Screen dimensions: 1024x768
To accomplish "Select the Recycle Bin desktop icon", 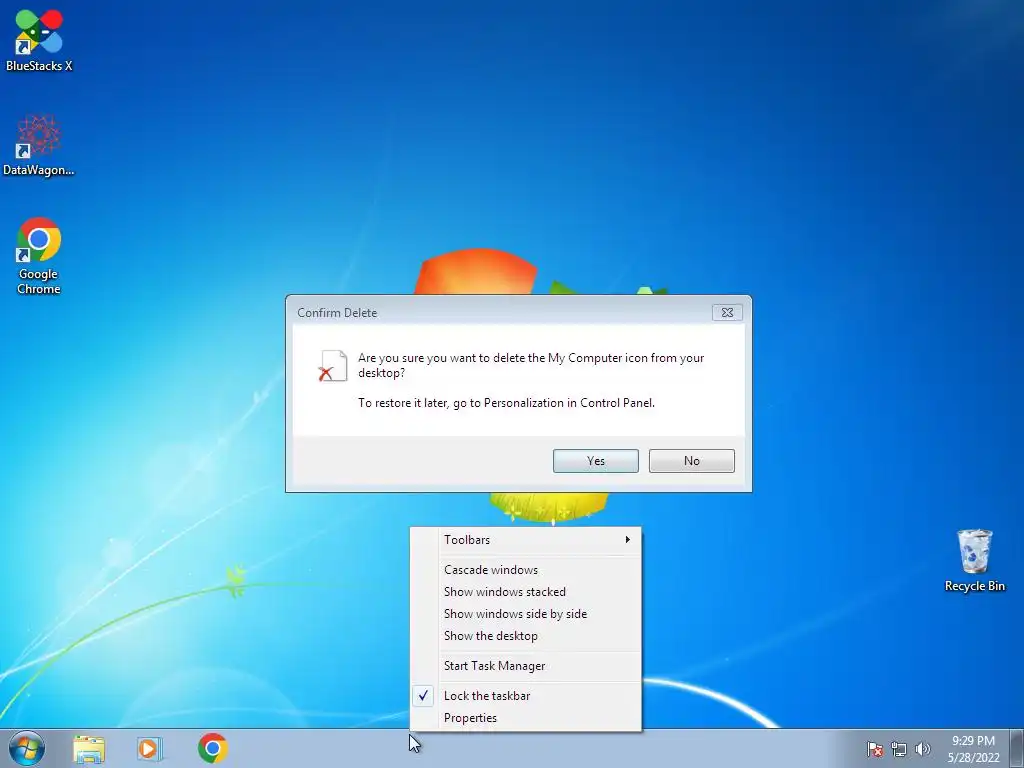I will 974,560.
